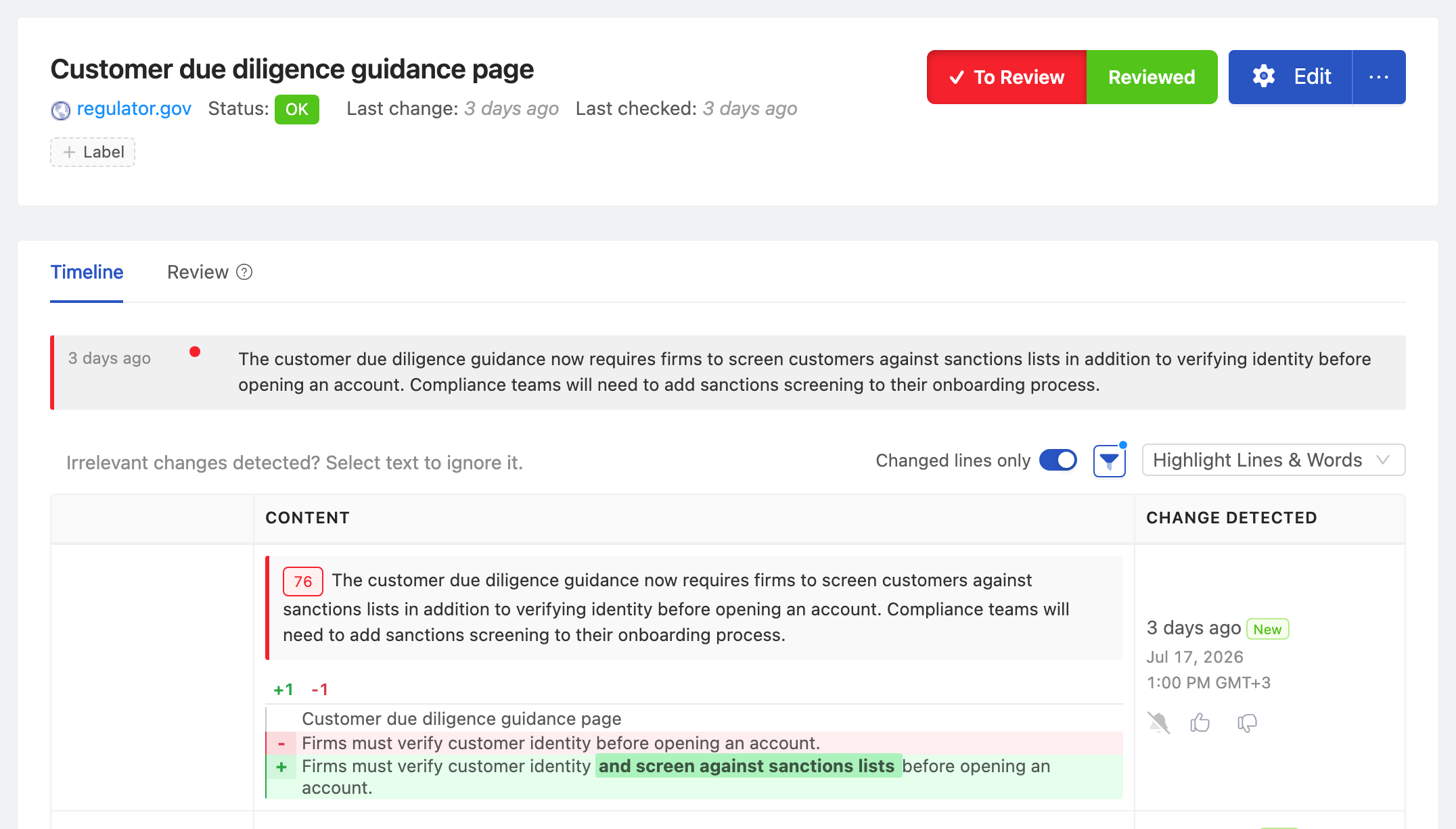Click the muted bell notification icon
Screen dimensions: 1456x829
(1158, 723)
